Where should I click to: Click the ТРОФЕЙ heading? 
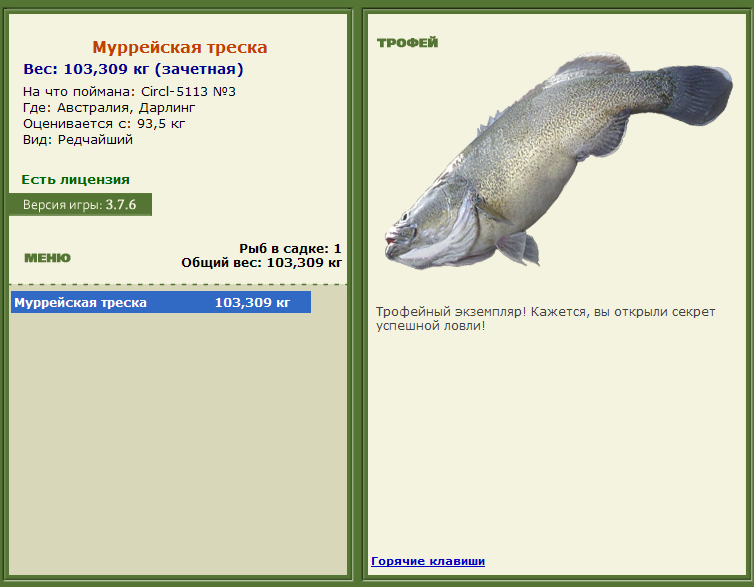[407, 43]
